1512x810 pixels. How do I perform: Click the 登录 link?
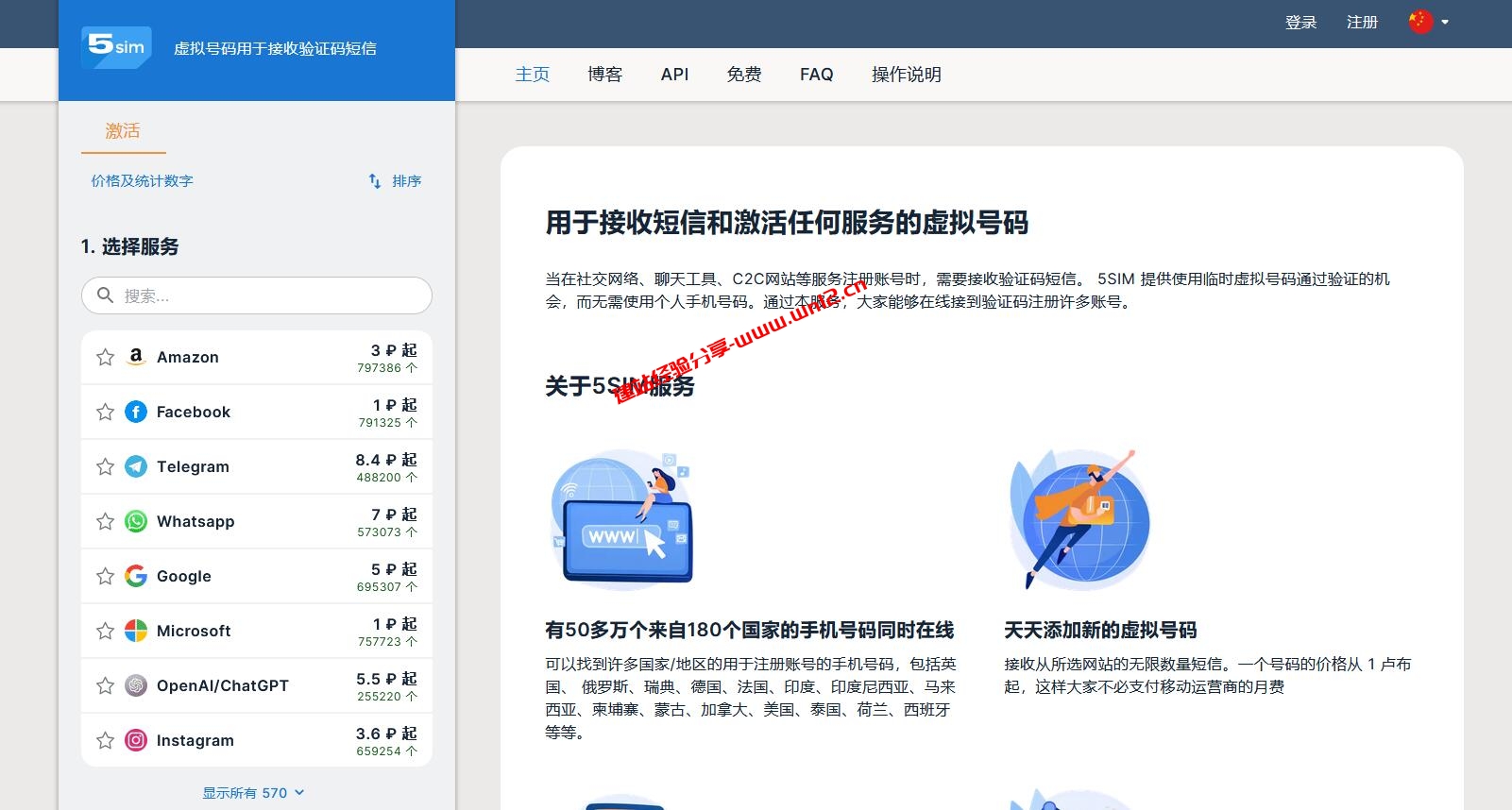pyautogui.click(x=1300, y=22)
